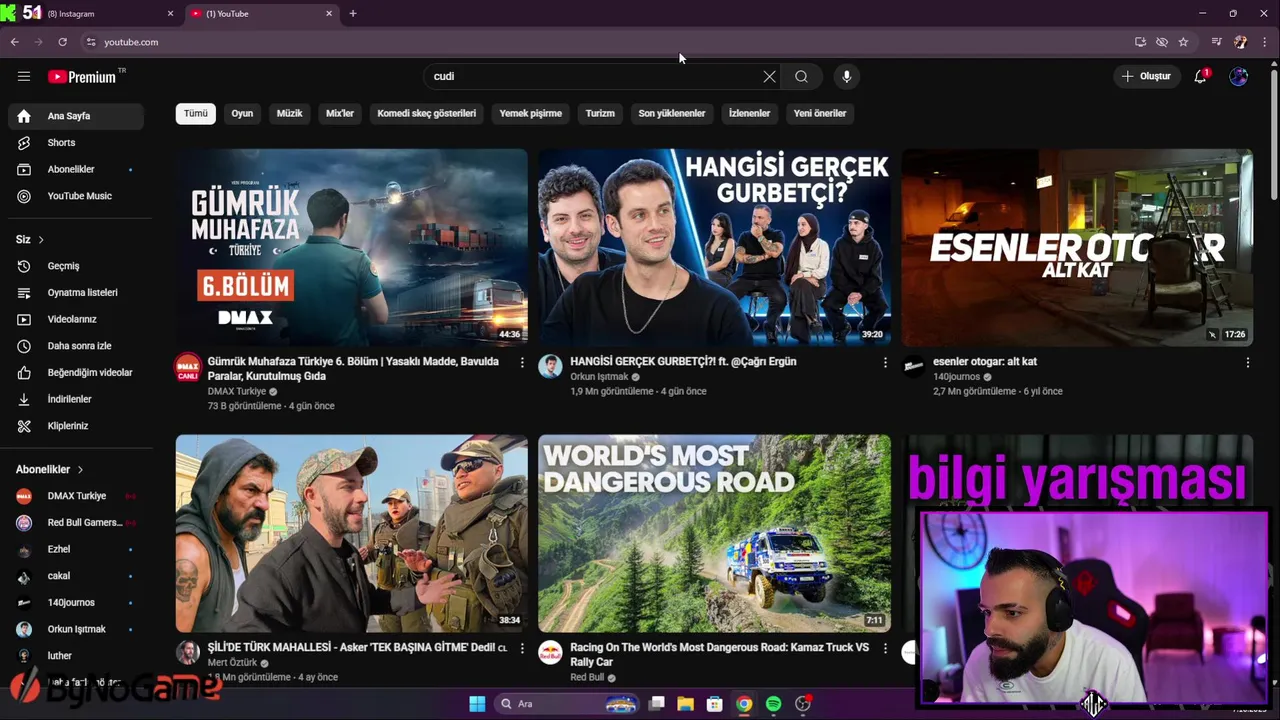The image size is (1280, 720).
Task: Open options menu for Hangisi Gerçek Gurbetçi video
Action: [885, 362]
